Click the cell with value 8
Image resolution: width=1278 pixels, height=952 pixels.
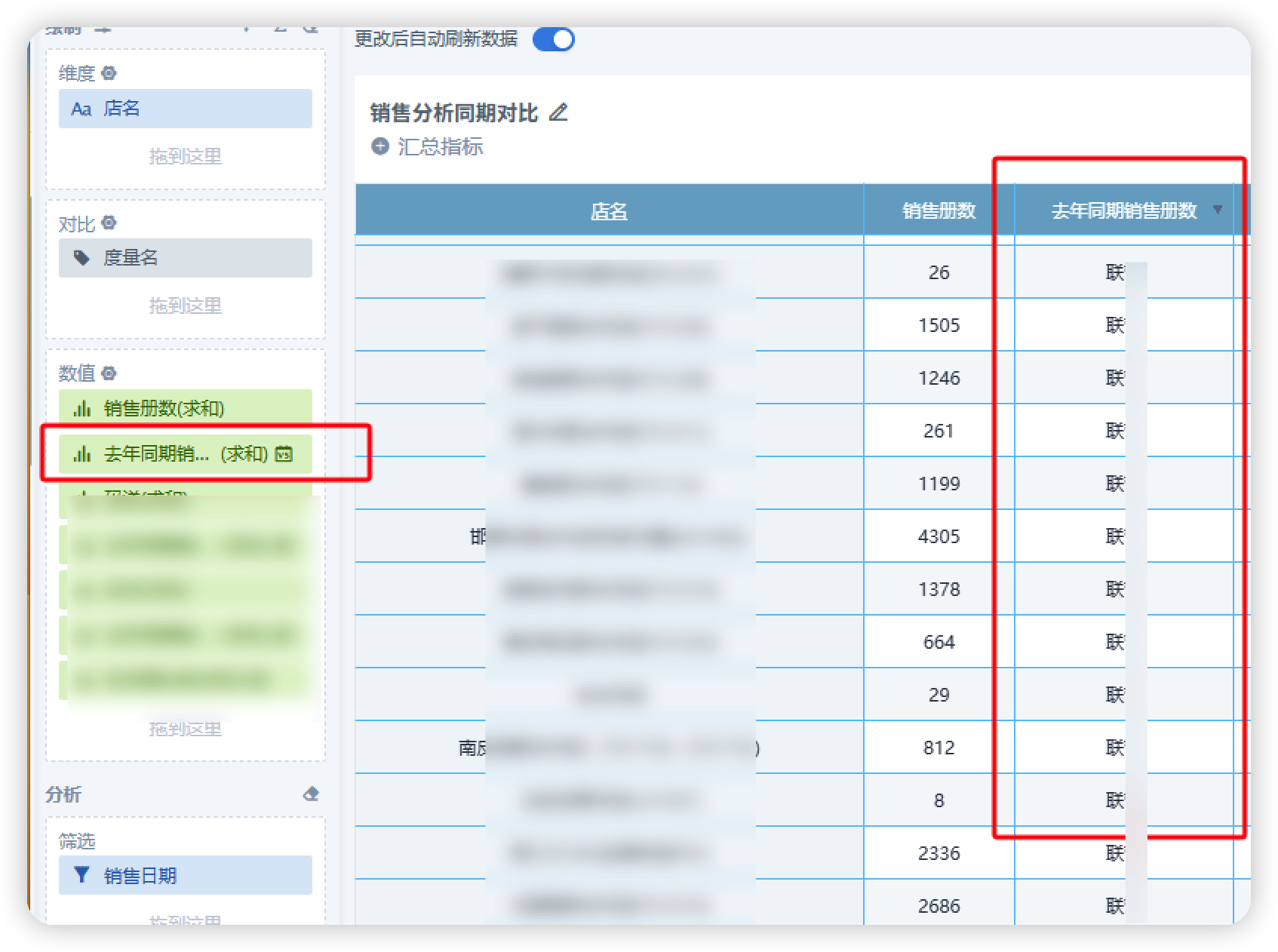pyautogui.click(x=939, y=800)
